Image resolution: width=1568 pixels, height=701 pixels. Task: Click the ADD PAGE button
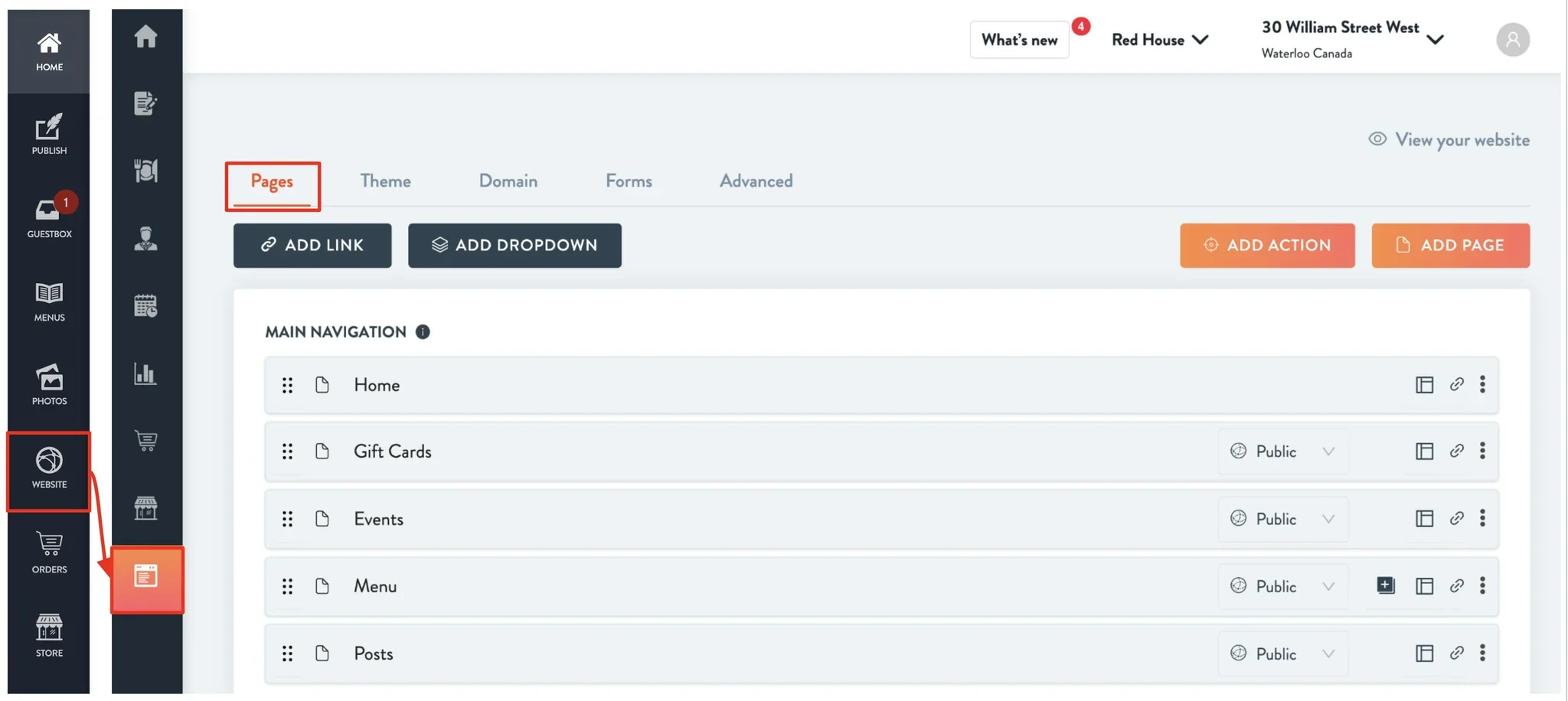click(x=1450, y=245)
